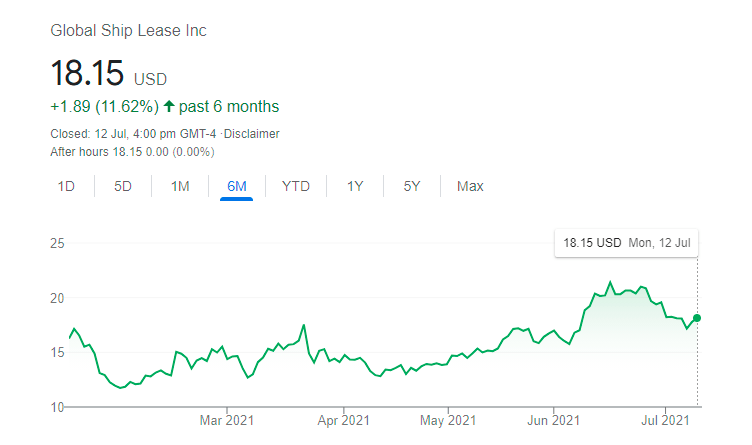
Task: Show the YTD chart range
Action: pyautogui.click(x=296, y=186)
